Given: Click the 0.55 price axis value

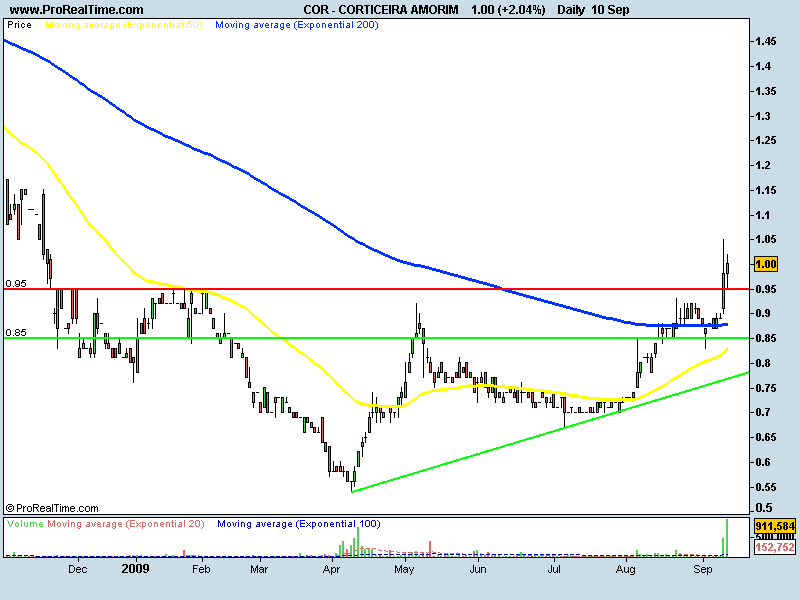Looking at the screenshot, I should pyautogui.click(x=766, y=487).
